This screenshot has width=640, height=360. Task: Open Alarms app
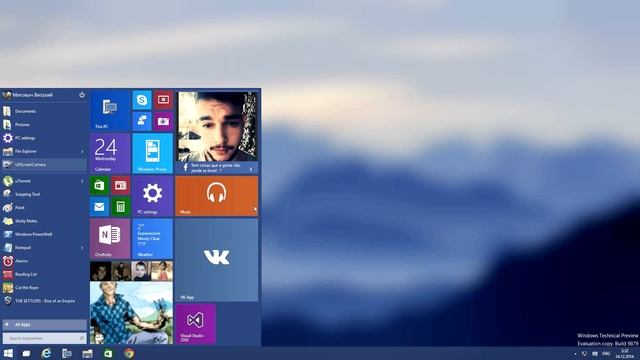point(44,261)
